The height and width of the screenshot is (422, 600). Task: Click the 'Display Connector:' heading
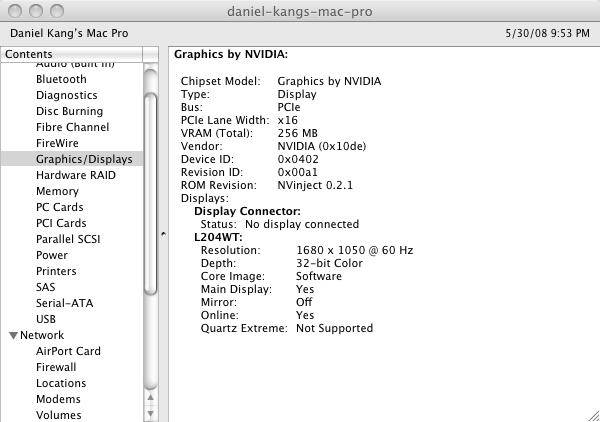coord(248,211)
